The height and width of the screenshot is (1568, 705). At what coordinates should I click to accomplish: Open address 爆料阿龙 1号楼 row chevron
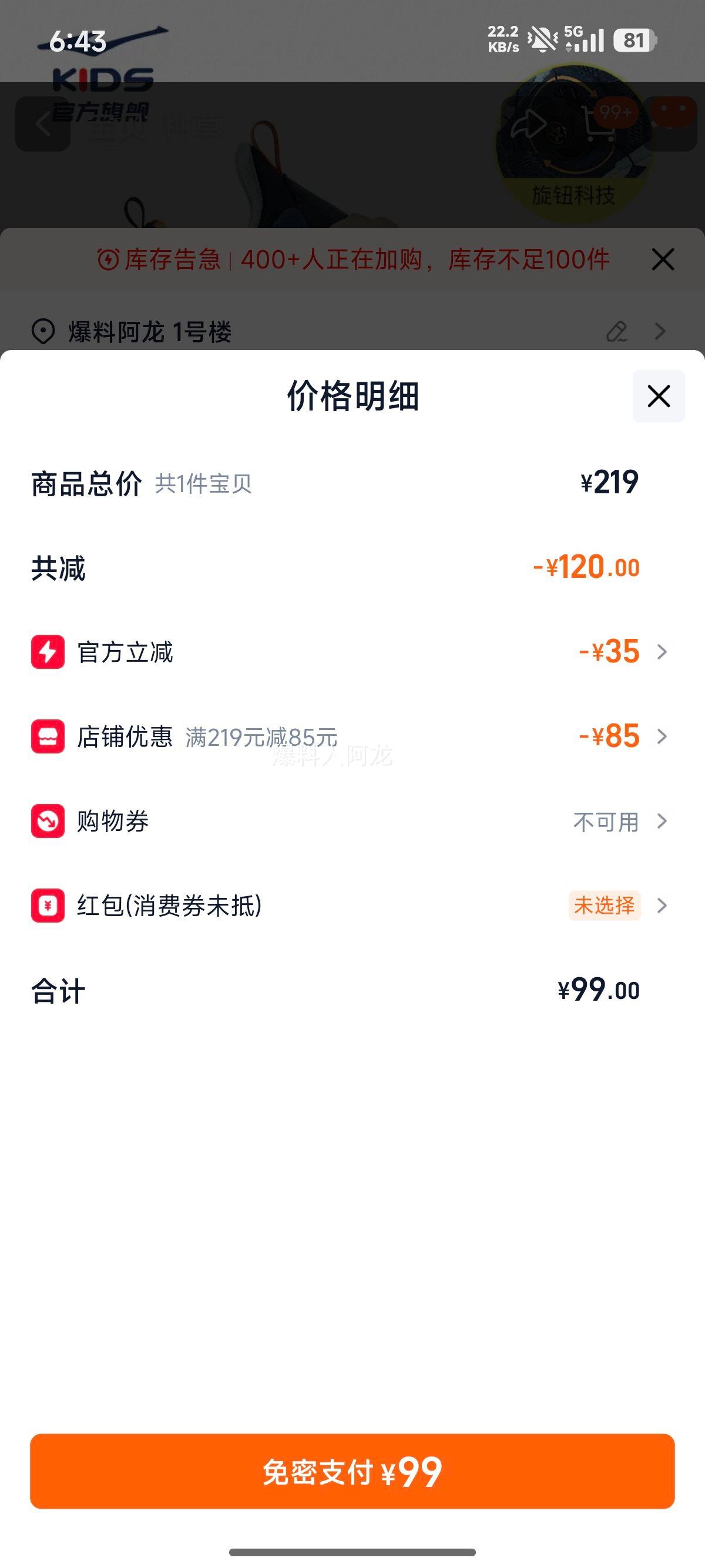point(660,332)
